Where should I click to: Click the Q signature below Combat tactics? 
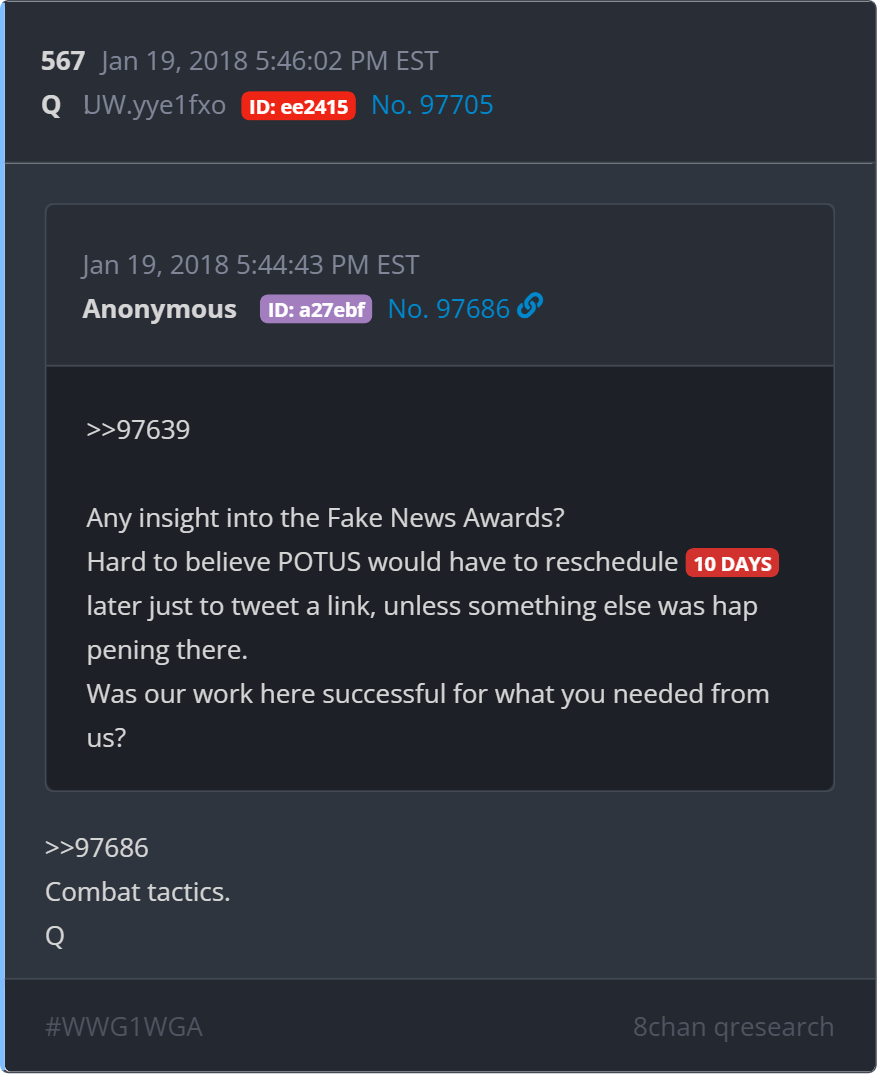[55, 936]
